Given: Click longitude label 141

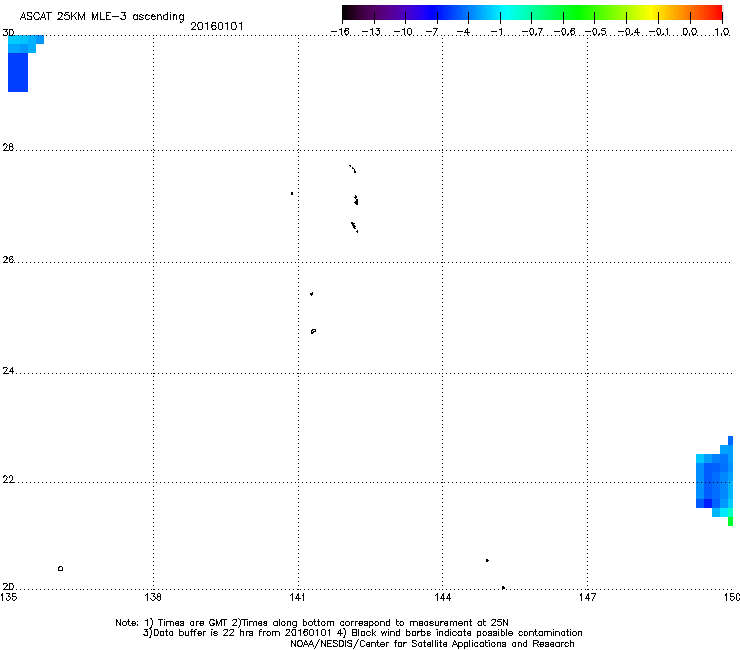Looking at the screenshot, I should (298, 597).
